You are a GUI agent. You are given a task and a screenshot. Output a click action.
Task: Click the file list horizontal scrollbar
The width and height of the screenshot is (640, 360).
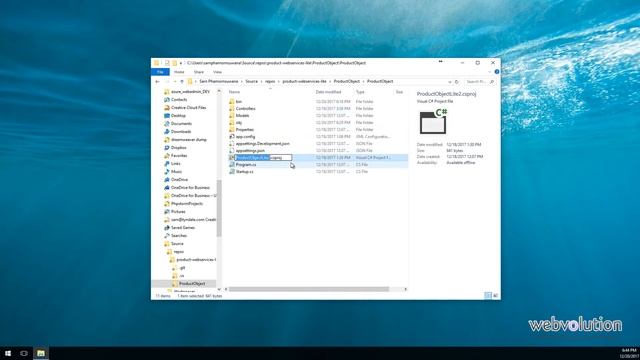(309, 289)
